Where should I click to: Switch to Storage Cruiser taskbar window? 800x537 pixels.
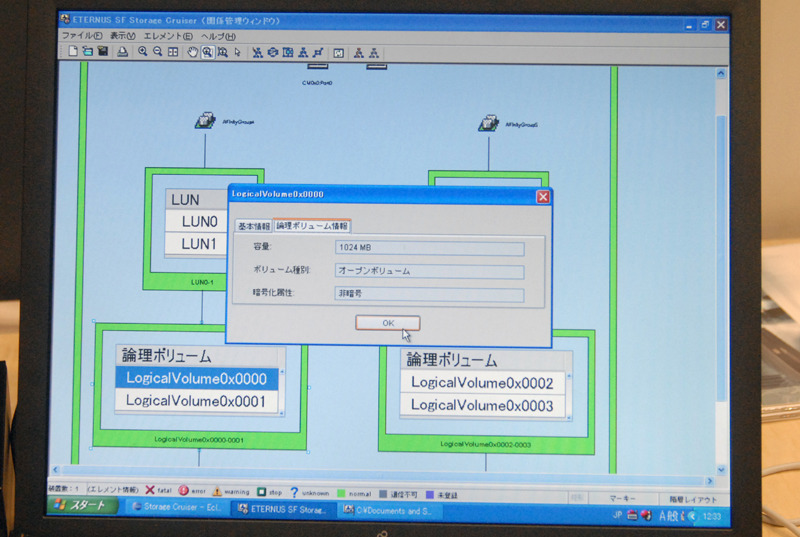point(177,507)
